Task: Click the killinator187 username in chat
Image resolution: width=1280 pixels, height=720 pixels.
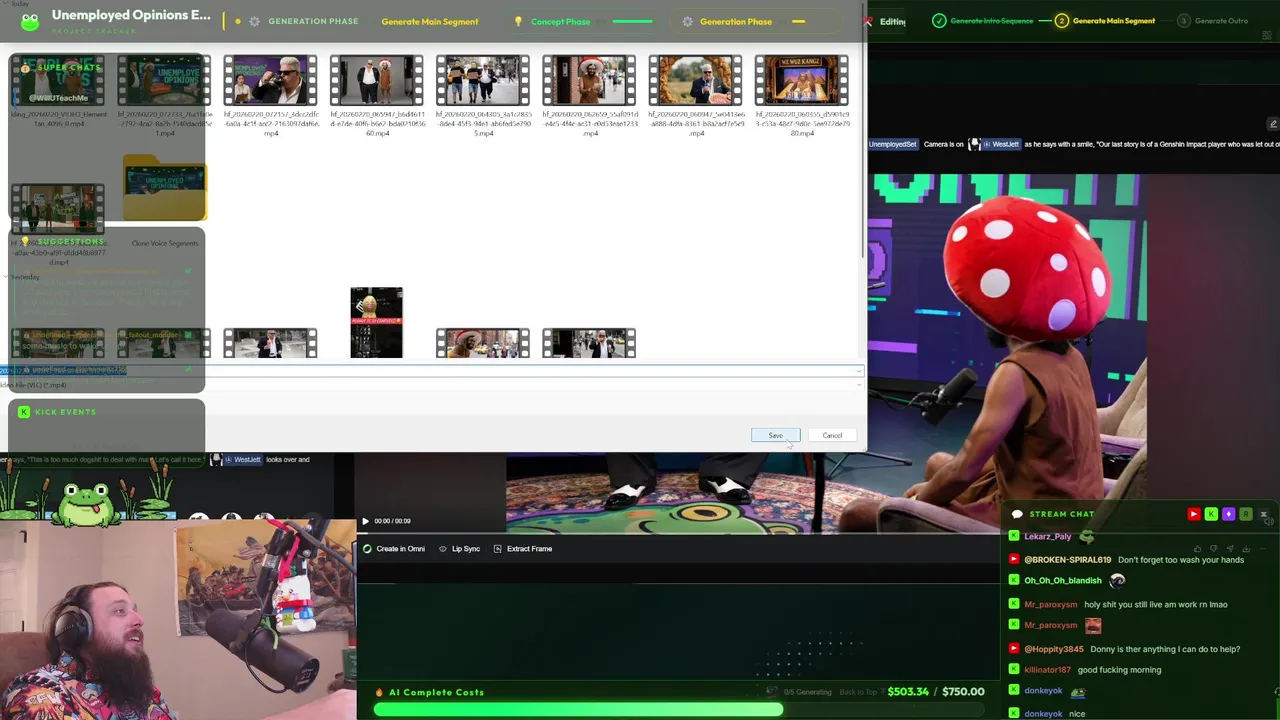Action: [1047, 670]
